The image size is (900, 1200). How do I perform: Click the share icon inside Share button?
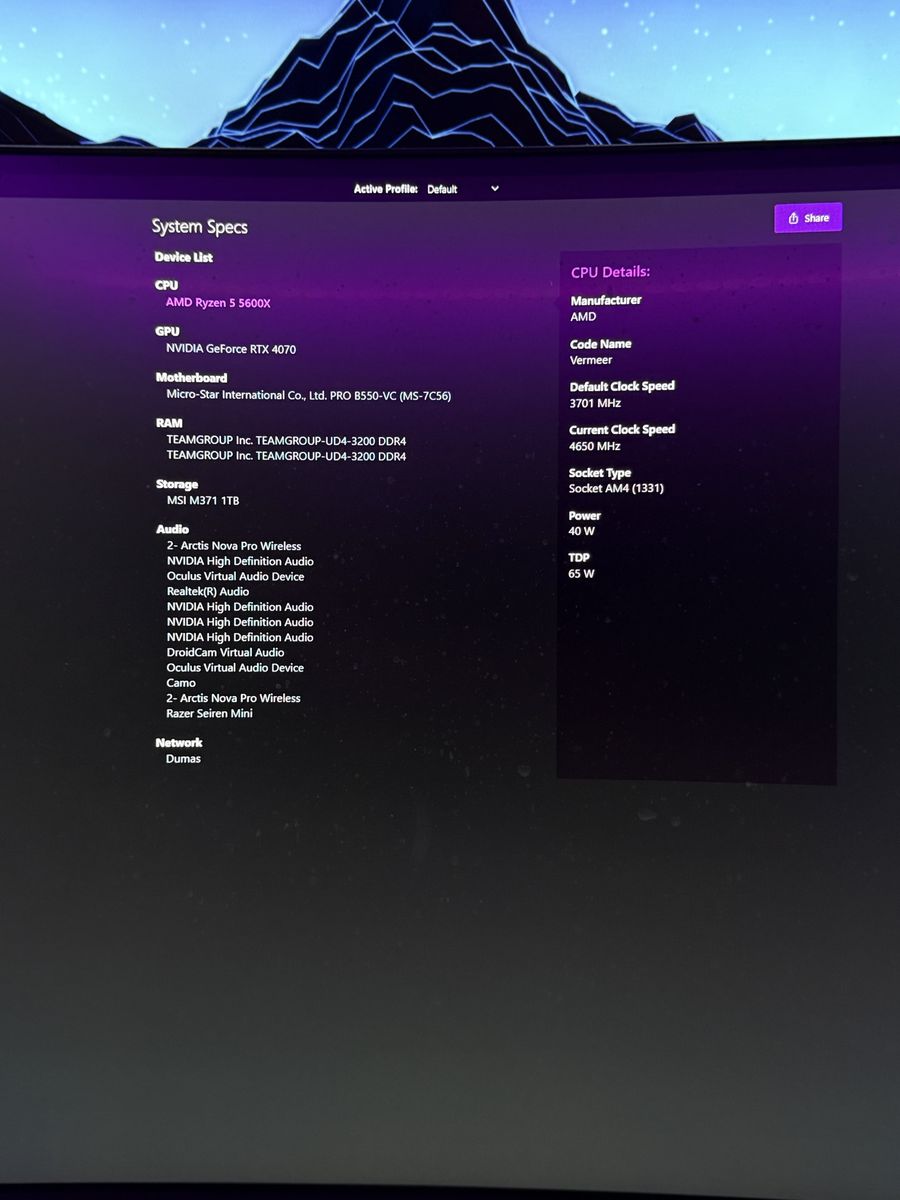coord(793,218)
